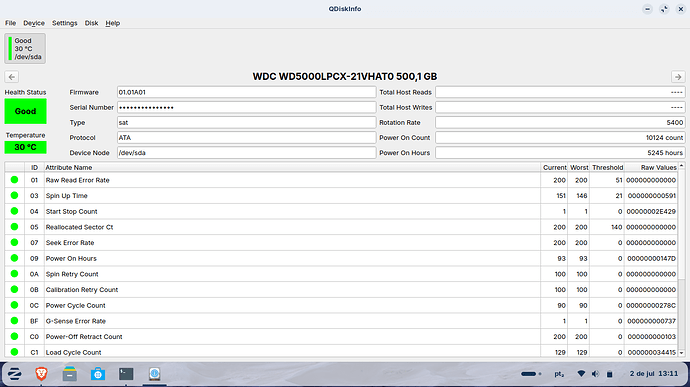Screen dimensions: 690x387
Task: Open the file manager taskbar icon
Action: coord(70,374)
